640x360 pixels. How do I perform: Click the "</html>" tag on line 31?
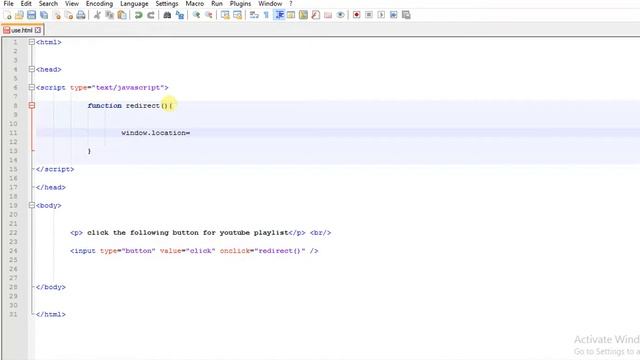pyautogui.click(x=51, y=314)
